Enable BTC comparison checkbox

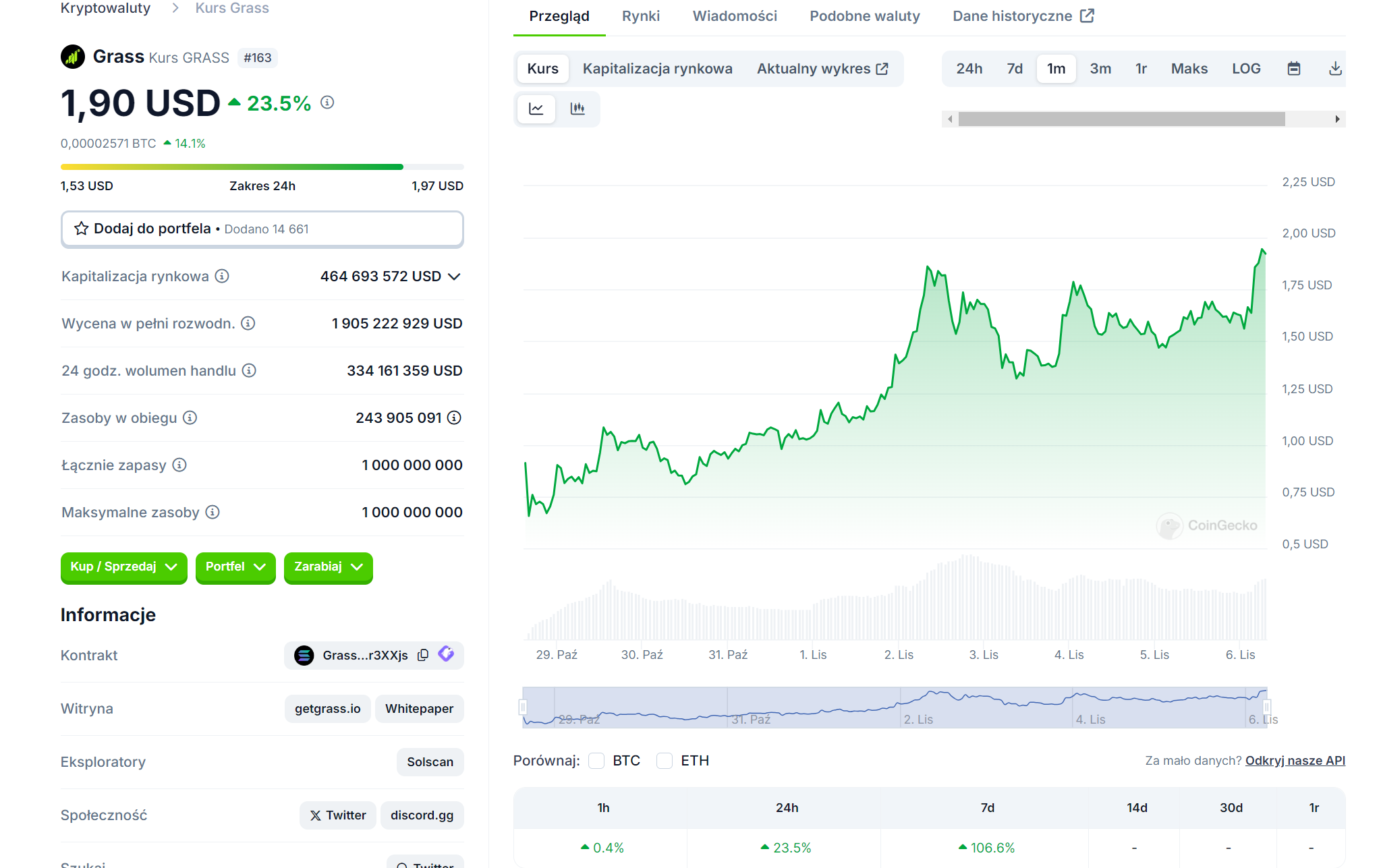[596, 761]
